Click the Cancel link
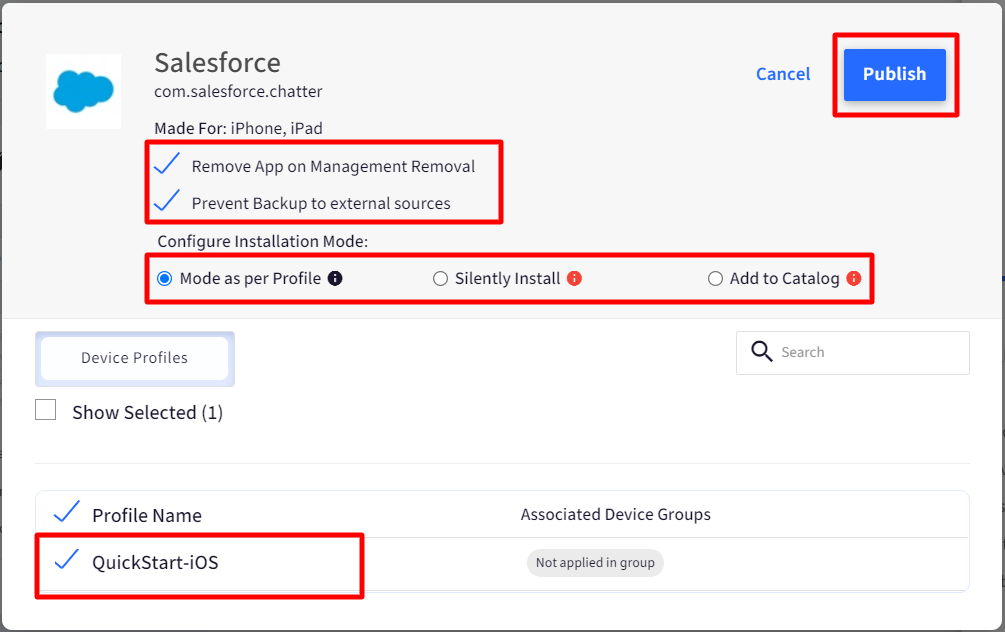 click(783, 74)
